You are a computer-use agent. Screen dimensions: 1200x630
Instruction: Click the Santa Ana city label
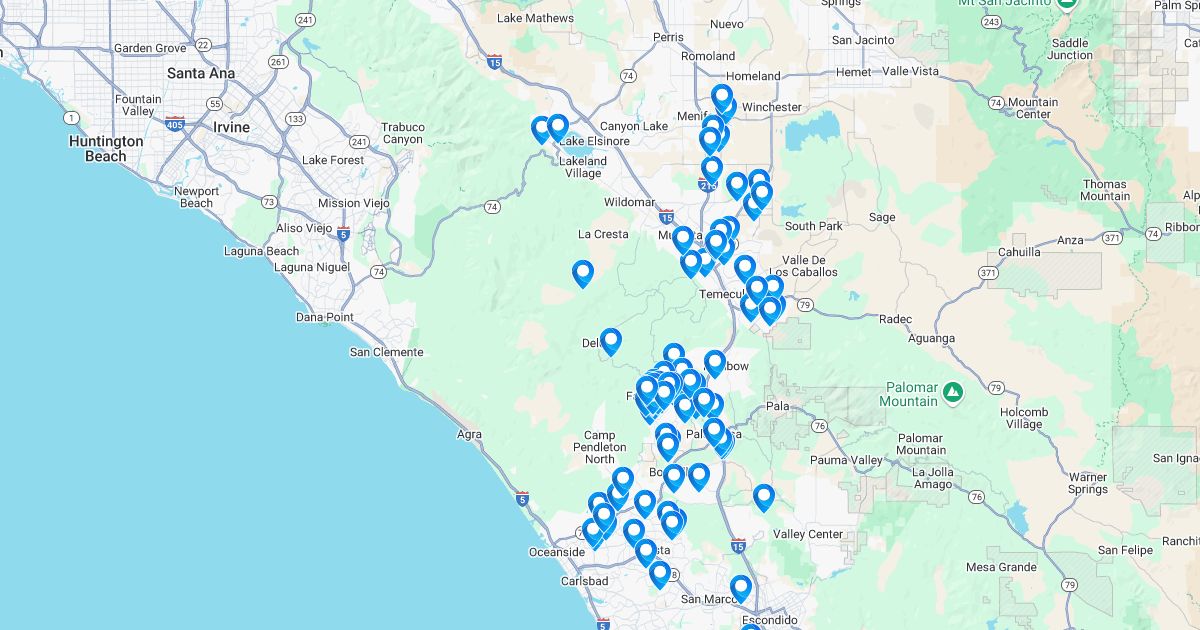click(x=201, y=73)
